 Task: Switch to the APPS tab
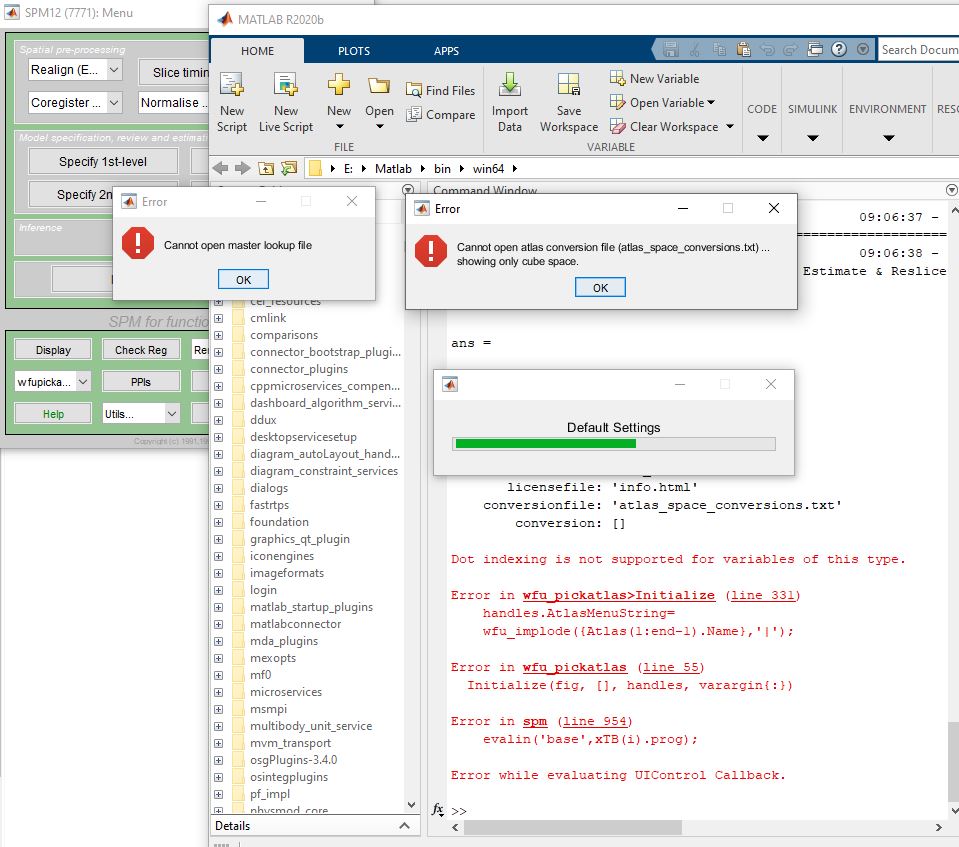click(x=446, y=51)
